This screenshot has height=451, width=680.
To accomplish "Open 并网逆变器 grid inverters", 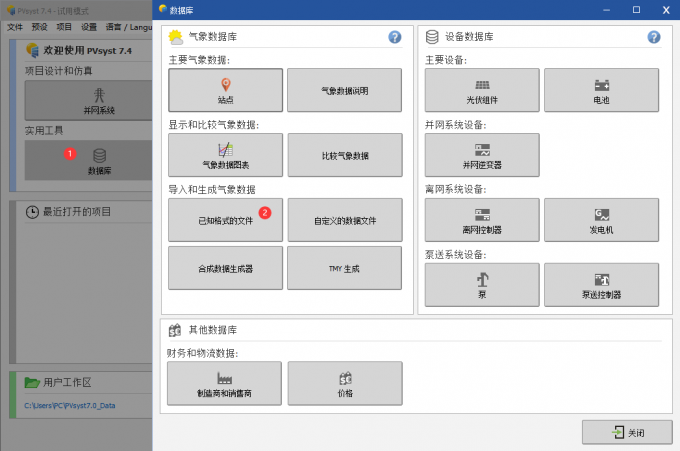I will tap(482, 155).
